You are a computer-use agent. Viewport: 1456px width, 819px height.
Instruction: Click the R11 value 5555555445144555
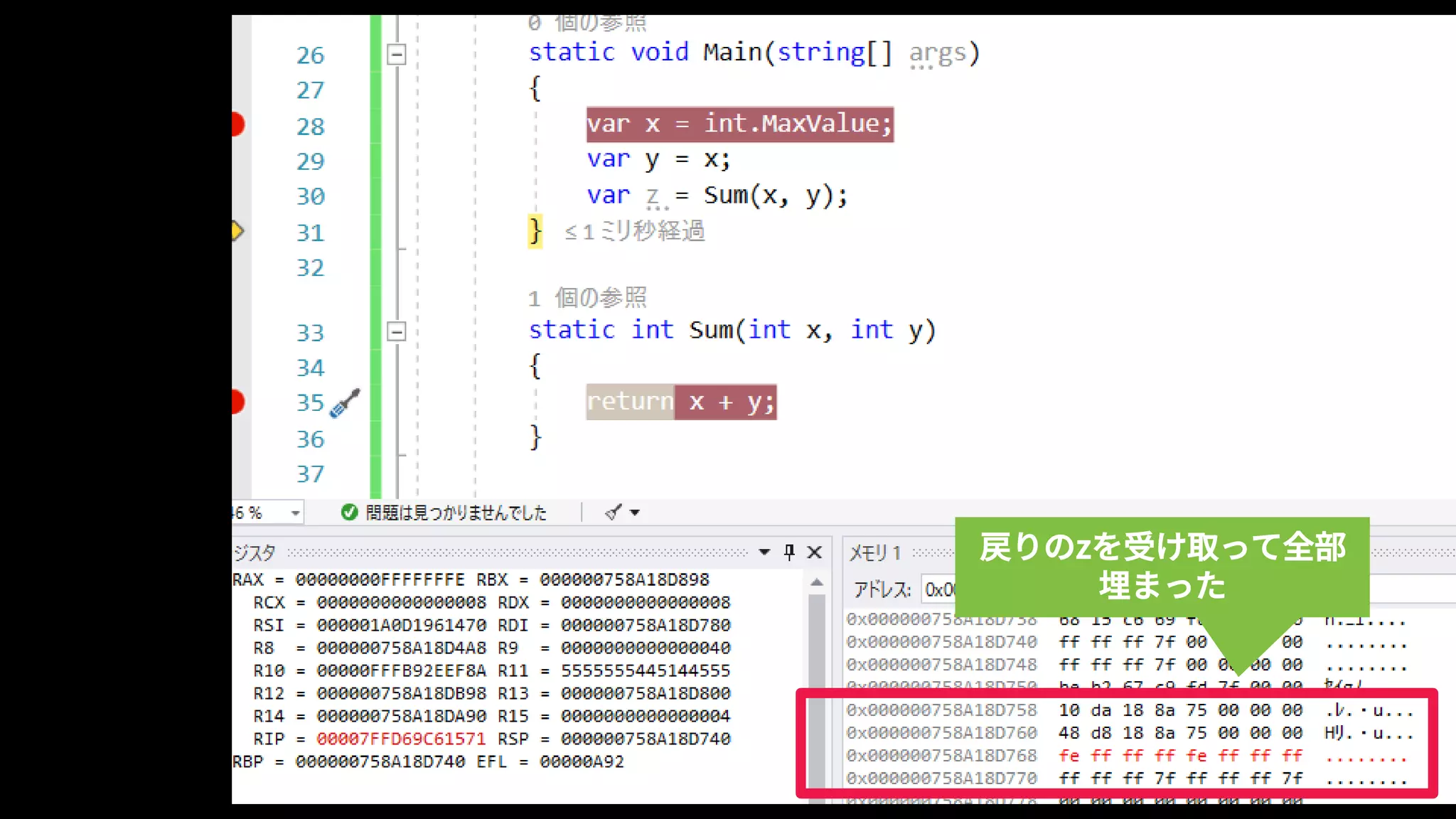(x=646, y=670)
